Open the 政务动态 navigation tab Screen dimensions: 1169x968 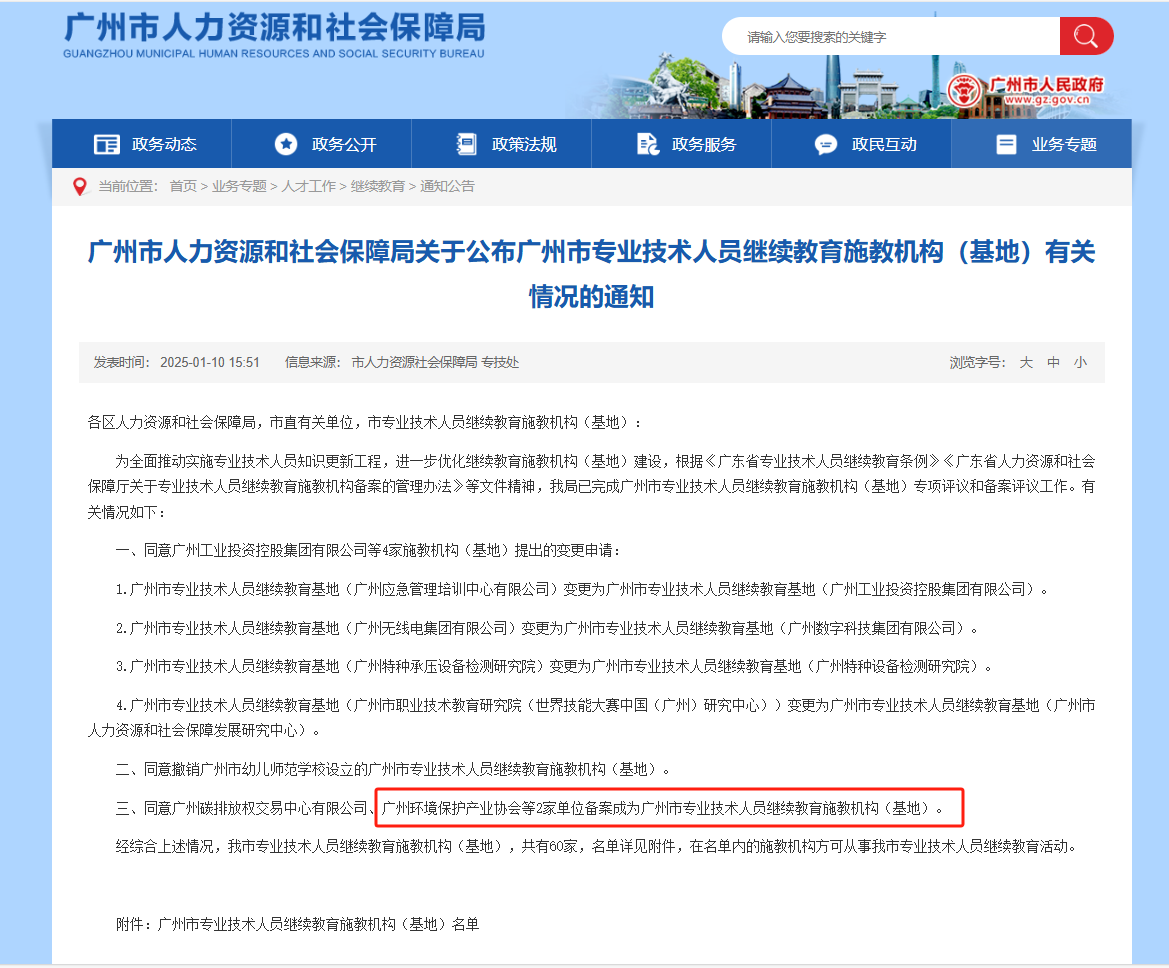point(142,144)
